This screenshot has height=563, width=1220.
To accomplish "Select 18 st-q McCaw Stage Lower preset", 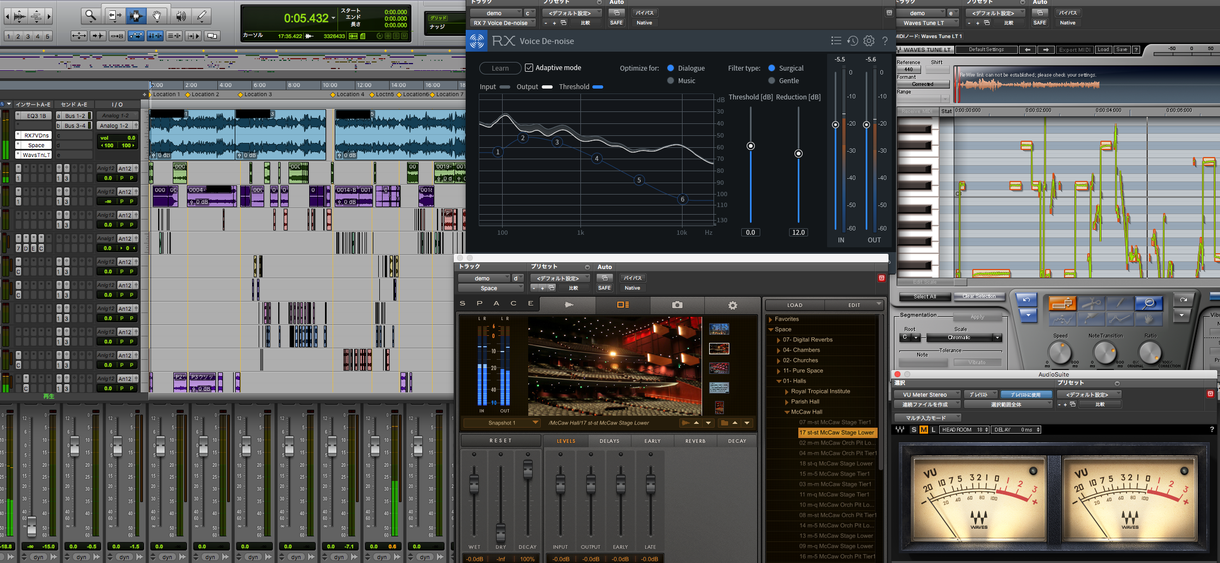I will point(835,463).
